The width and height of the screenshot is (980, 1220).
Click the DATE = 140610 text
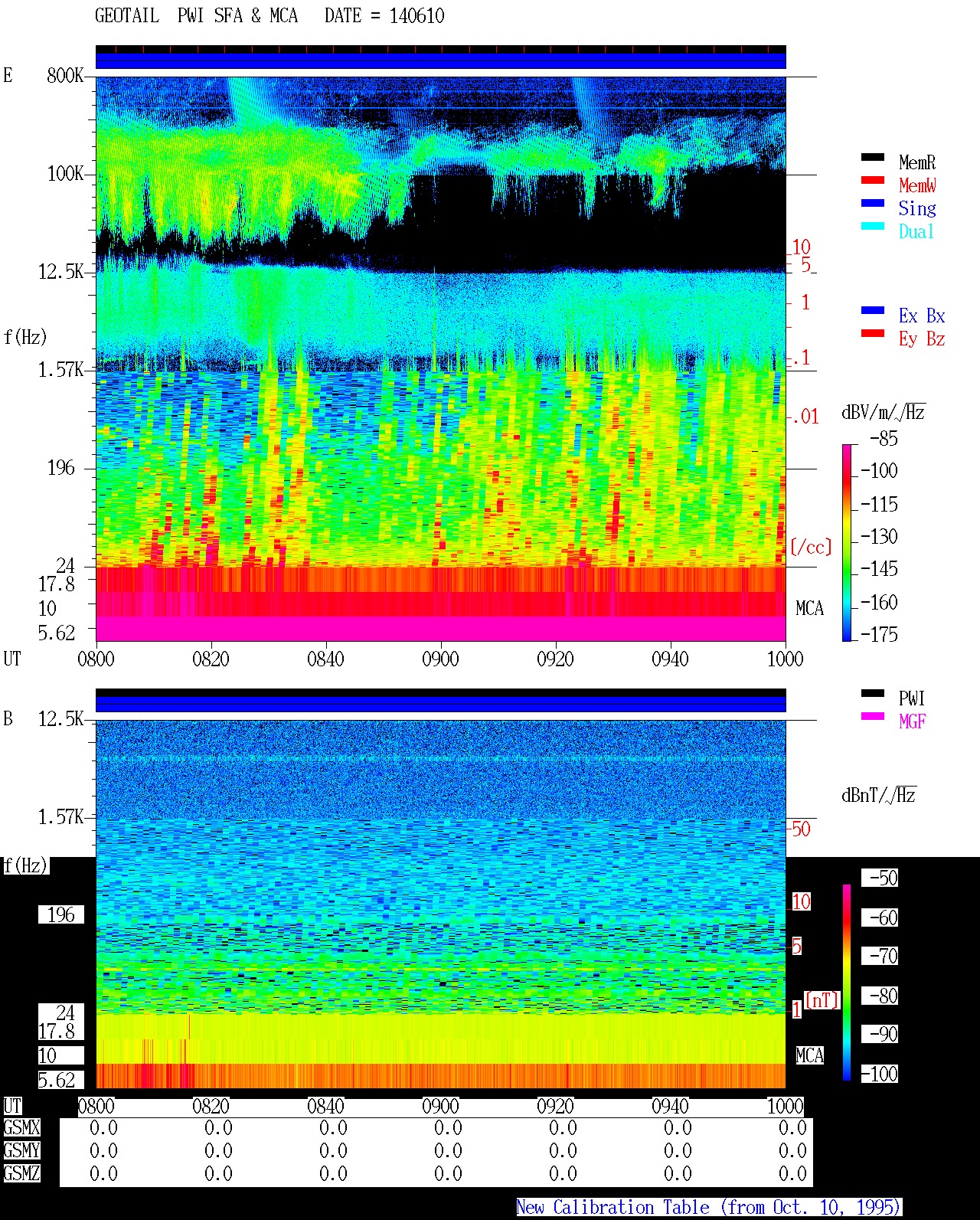coord(384,16)
